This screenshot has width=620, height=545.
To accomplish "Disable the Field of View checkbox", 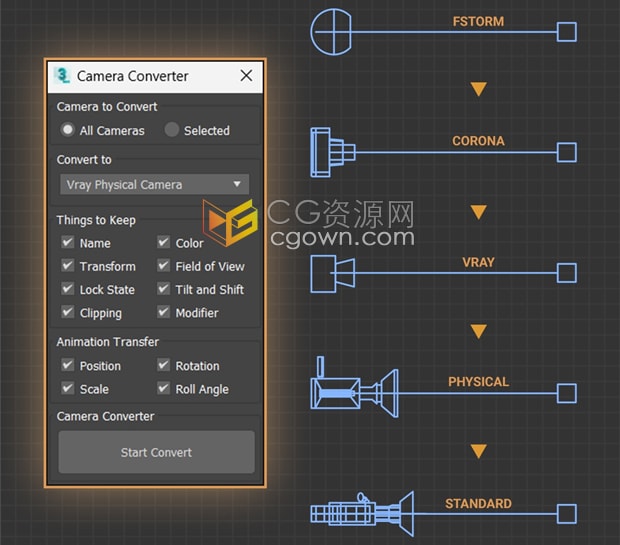I will click(x=164, y=266).
